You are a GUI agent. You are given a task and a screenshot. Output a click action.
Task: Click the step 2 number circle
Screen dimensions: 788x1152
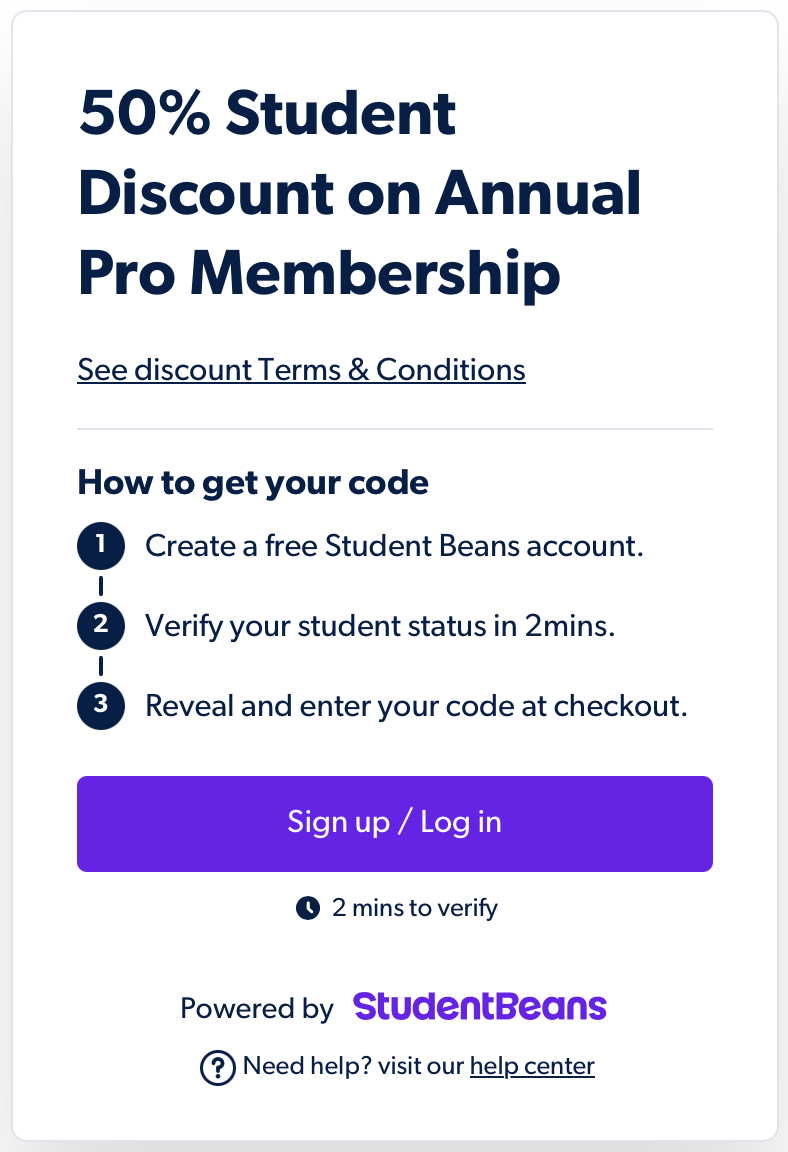[x=101, y=626]
